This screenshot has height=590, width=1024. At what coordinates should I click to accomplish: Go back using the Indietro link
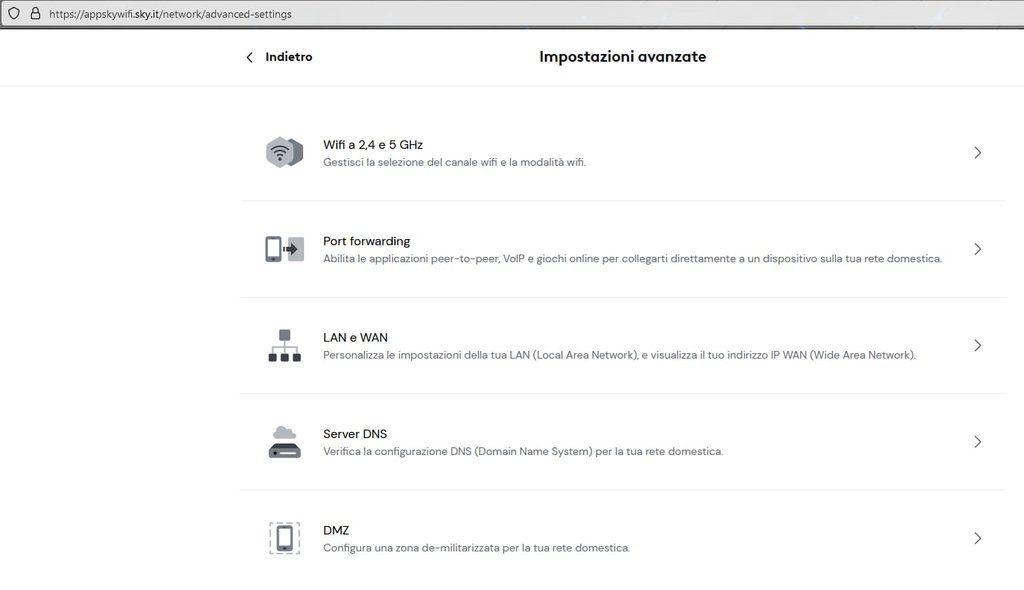(x=288, y=57)
